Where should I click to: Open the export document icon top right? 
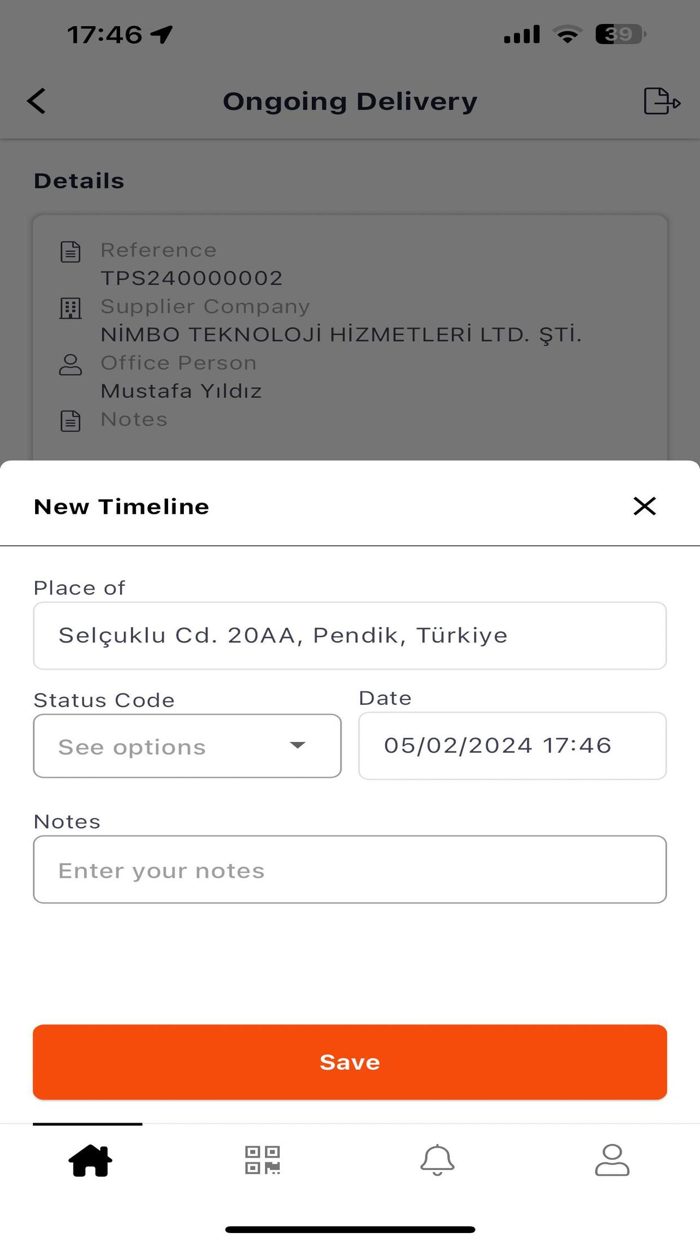(x=661, y=101)
